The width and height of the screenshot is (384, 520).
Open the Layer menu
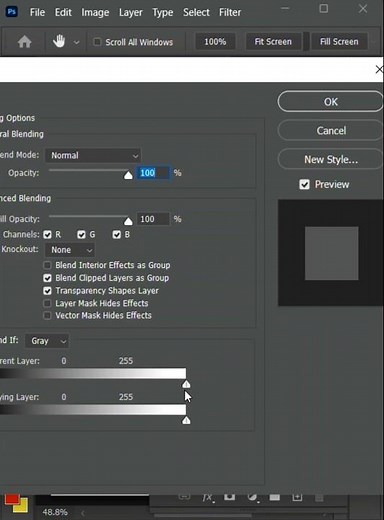(130, 12)
